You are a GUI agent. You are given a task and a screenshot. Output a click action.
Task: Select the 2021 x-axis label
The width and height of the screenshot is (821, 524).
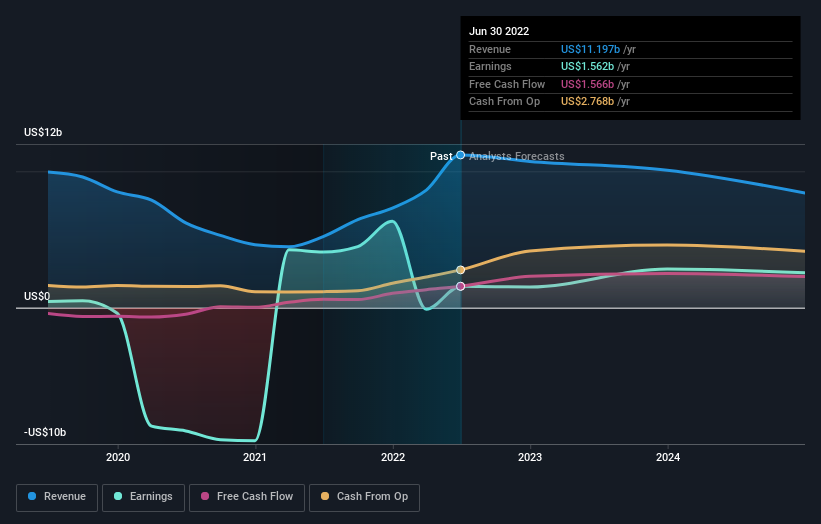click(x=255, y=457)
